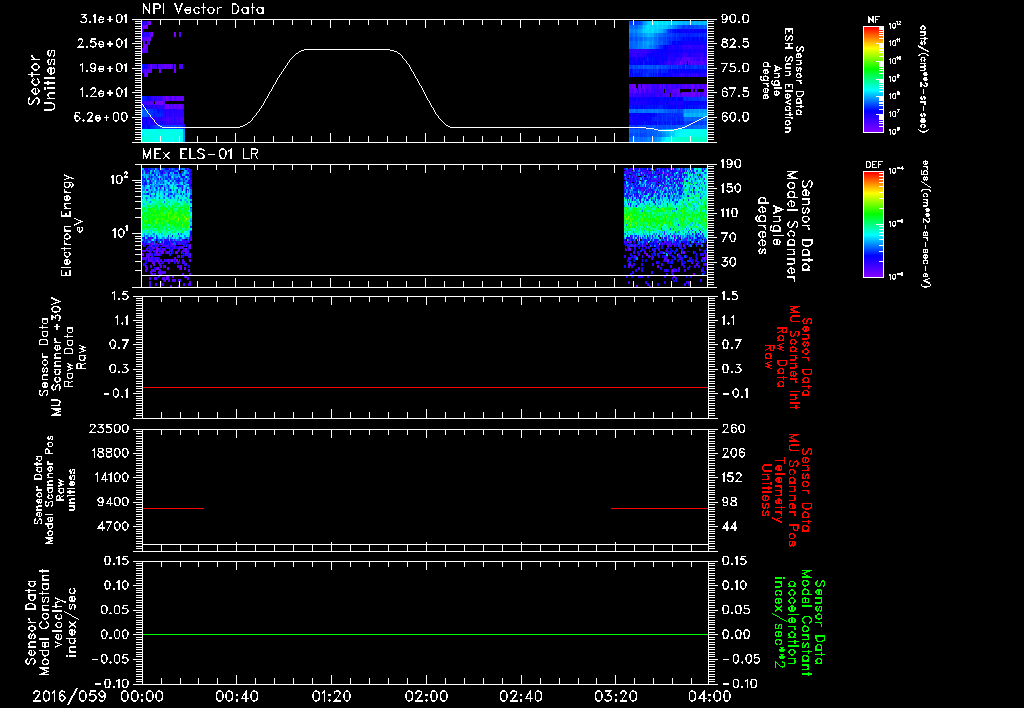Screen dimensions: 1024x708
Task: Click the '2016/059' date label
Action: (69, 696)
